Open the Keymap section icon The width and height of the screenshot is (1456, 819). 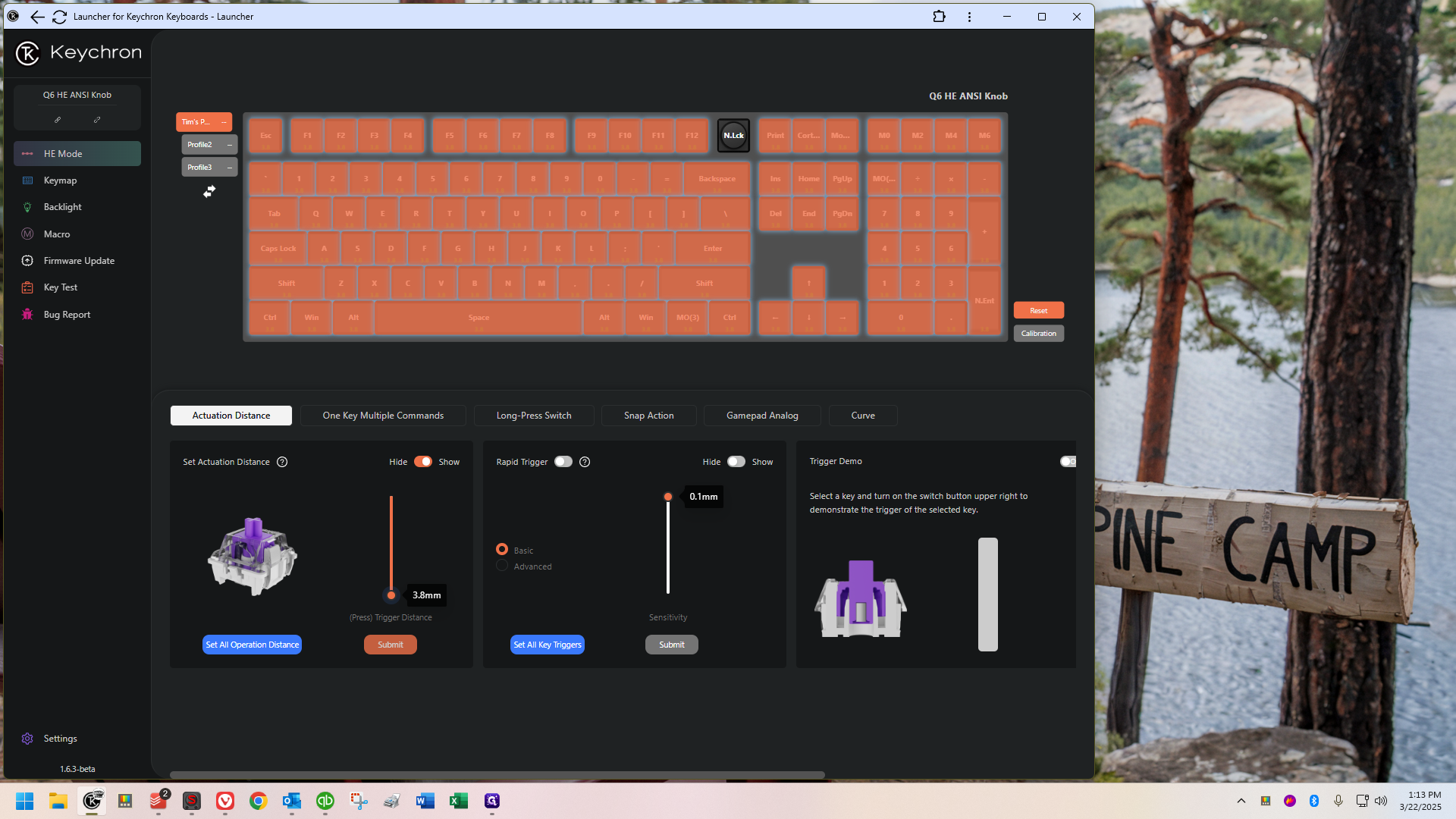[x=27, y=180]
